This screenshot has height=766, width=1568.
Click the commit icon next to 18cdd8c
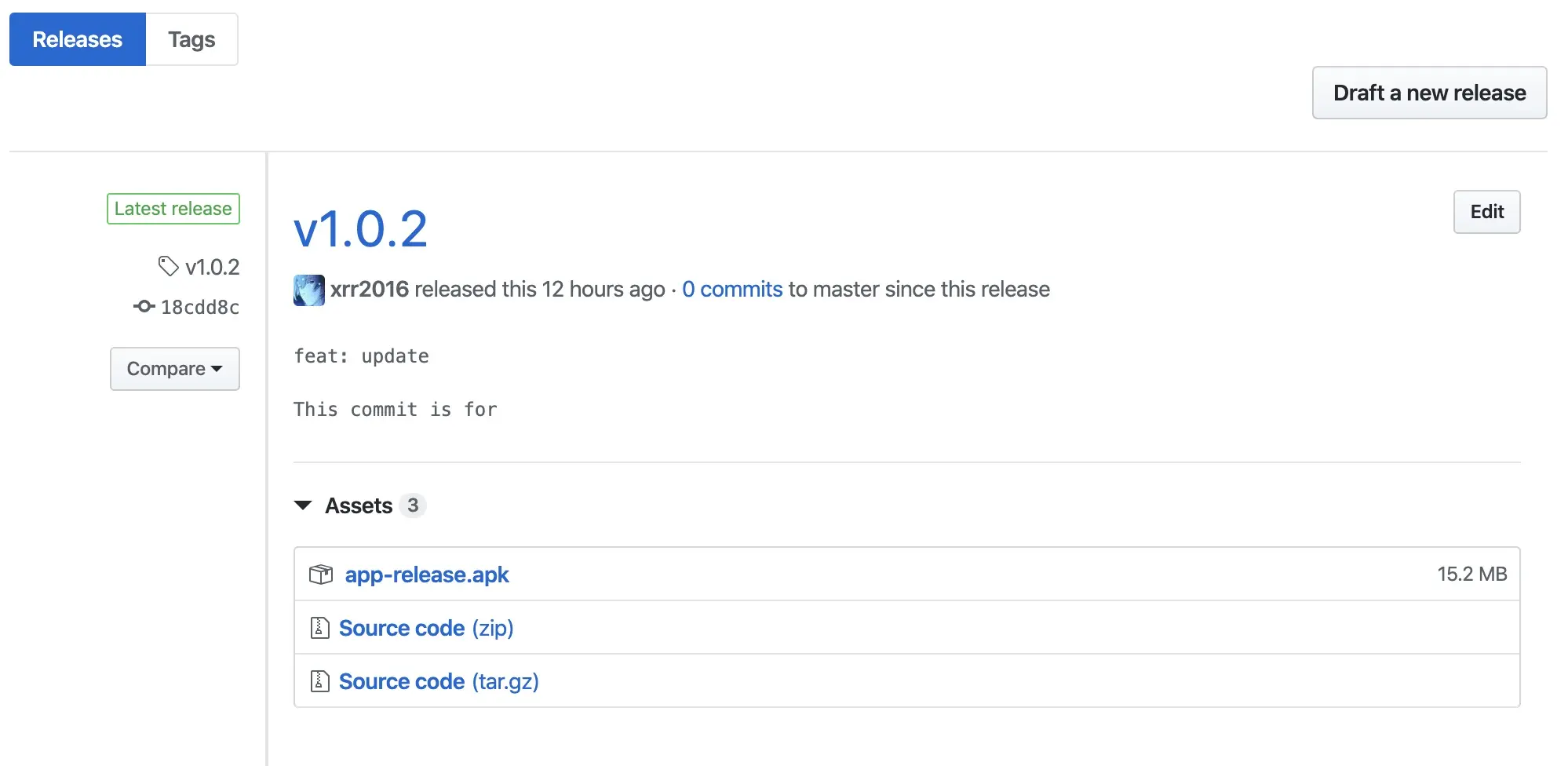[x=144, y=307]
